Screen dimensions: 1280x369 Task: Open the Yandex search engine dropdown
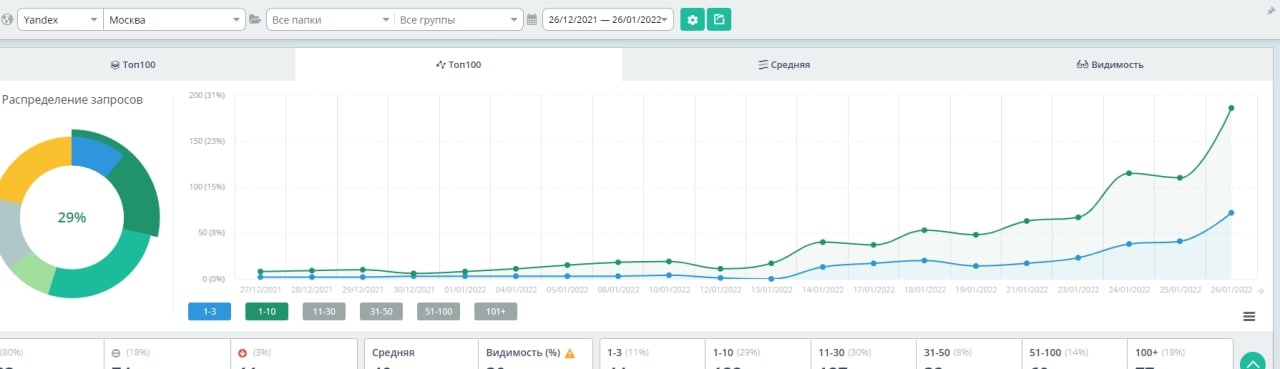point(59,19)
